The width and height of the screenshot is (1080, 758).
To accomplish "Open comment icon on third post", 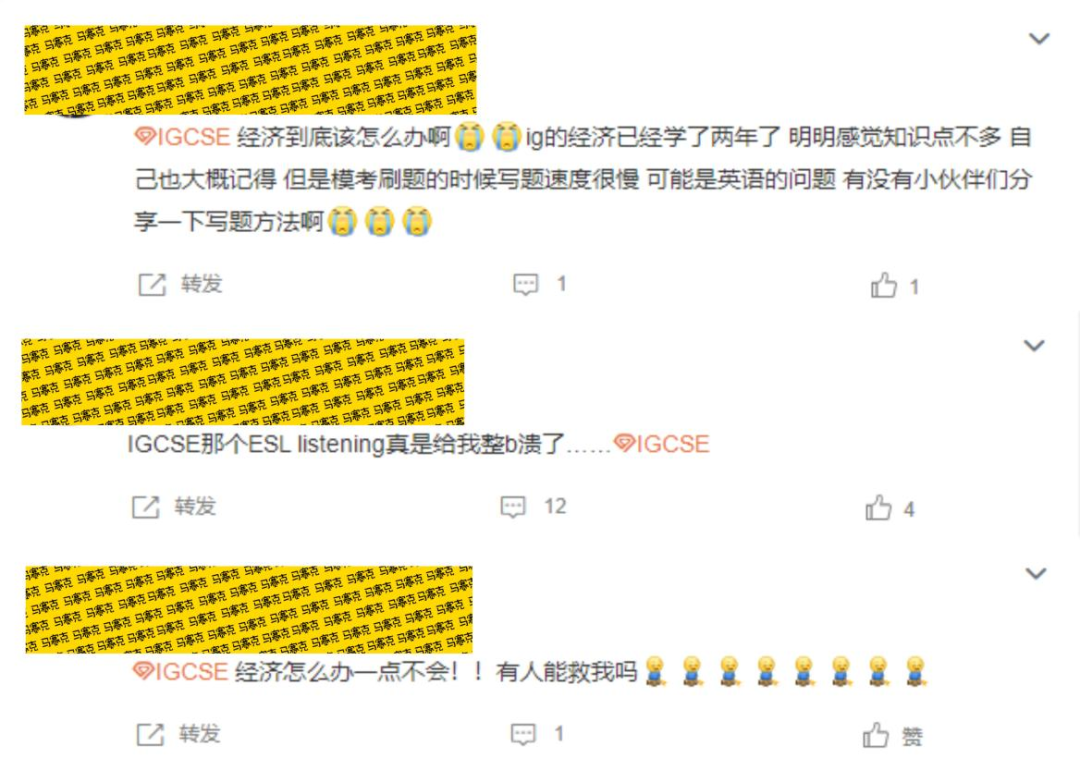I will (x=523, y=734).
